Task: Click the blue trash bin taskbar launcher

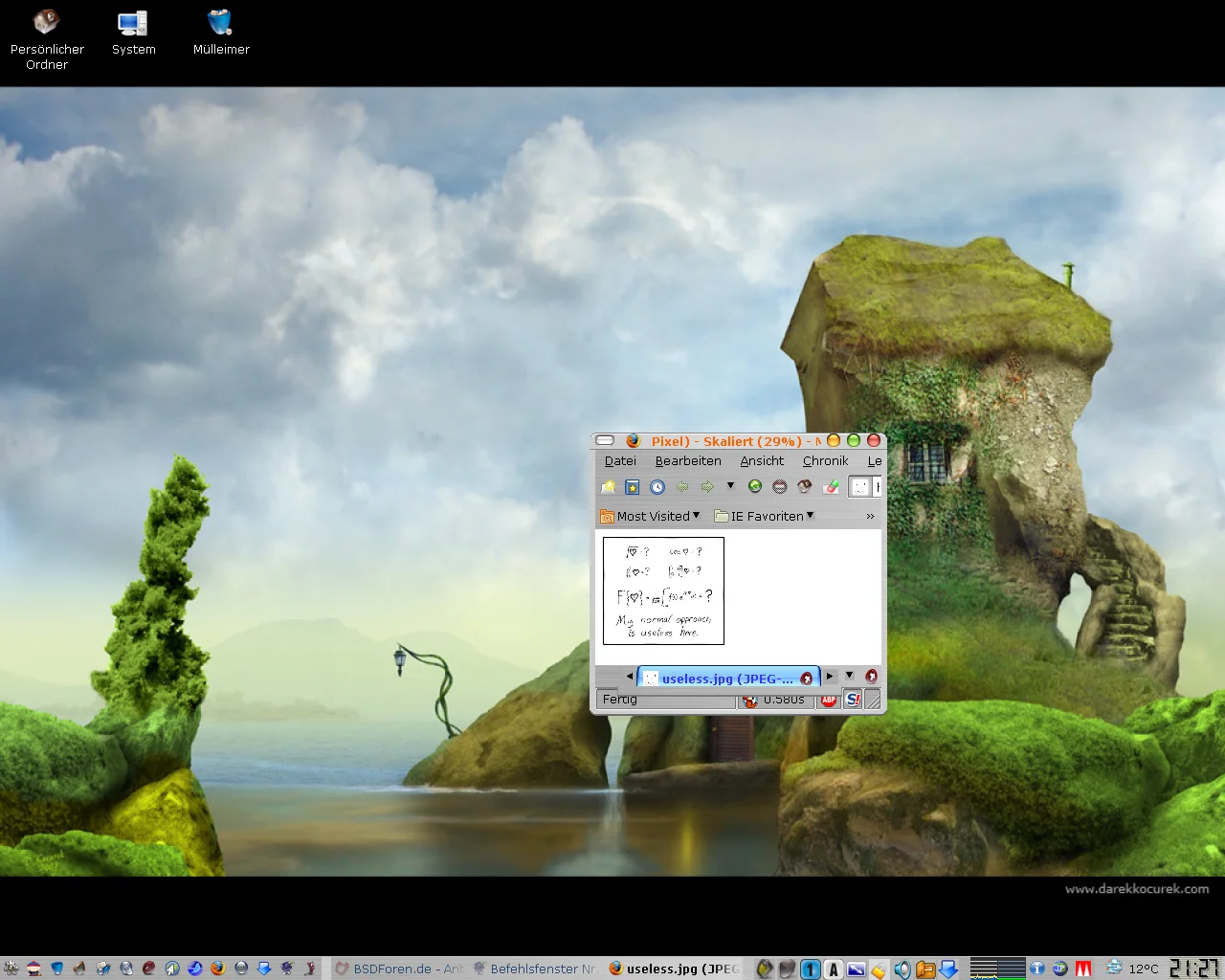Action: pos(56,969)
